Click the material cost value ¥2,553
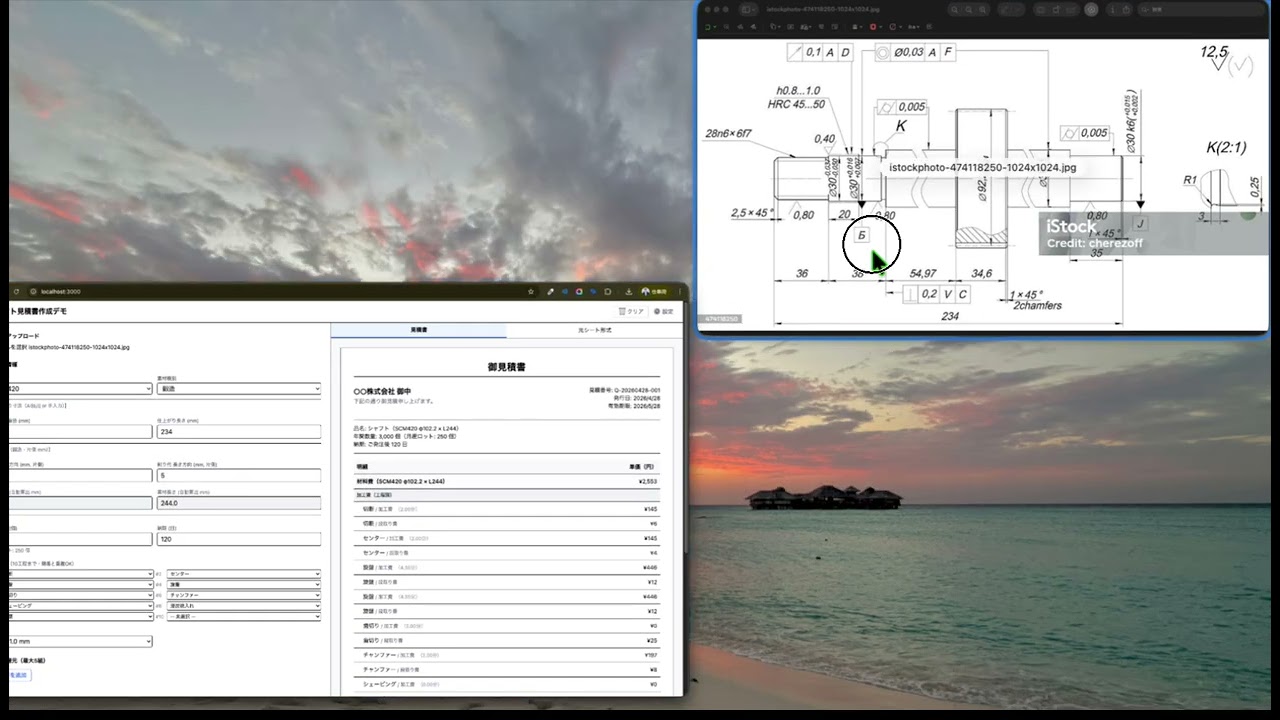The width and height of the screenshot is (1280, 720). point(647,481)
